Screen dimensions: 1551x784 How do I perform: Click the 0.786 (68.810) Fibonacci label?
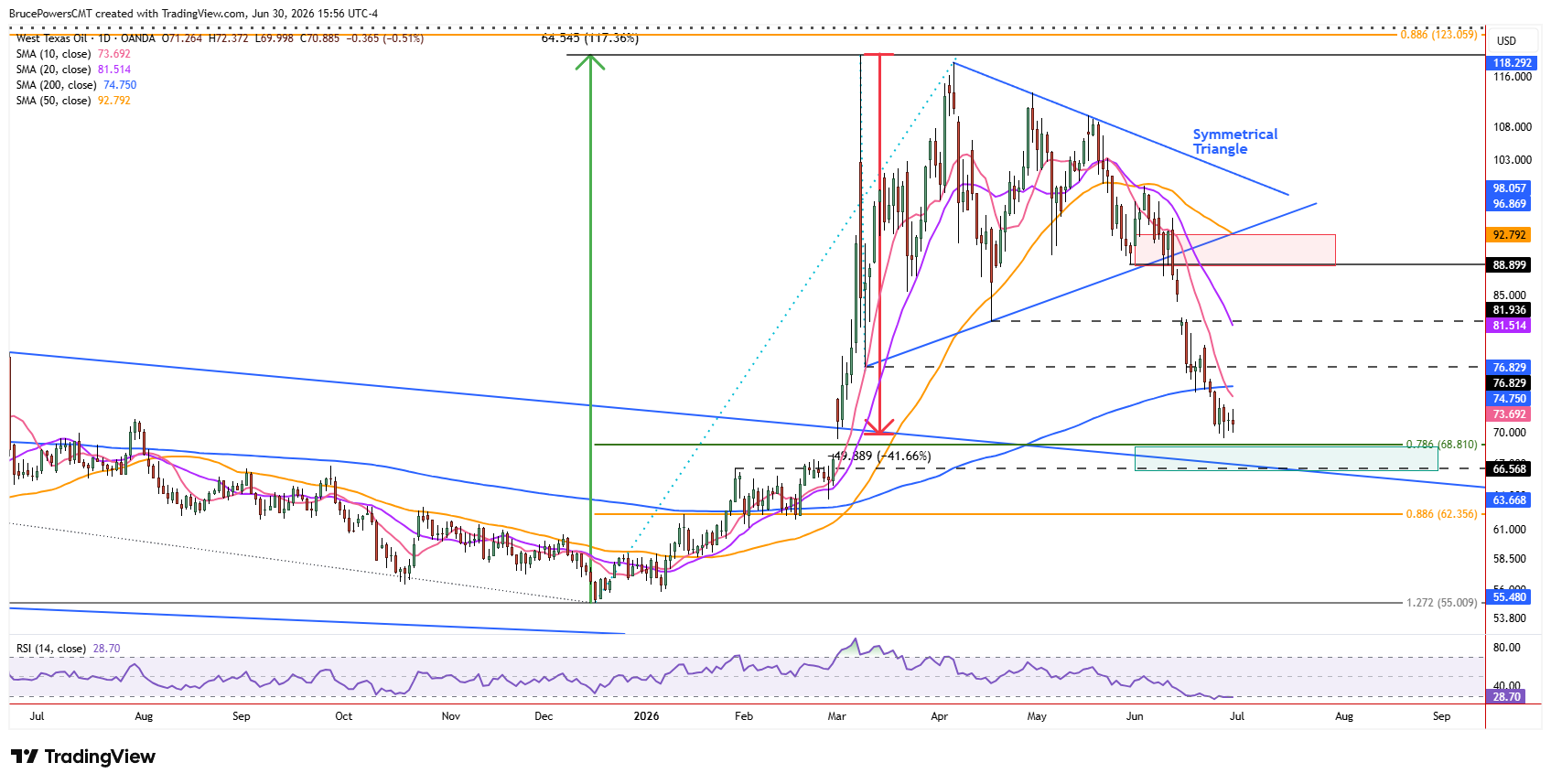click(1441, 445)
